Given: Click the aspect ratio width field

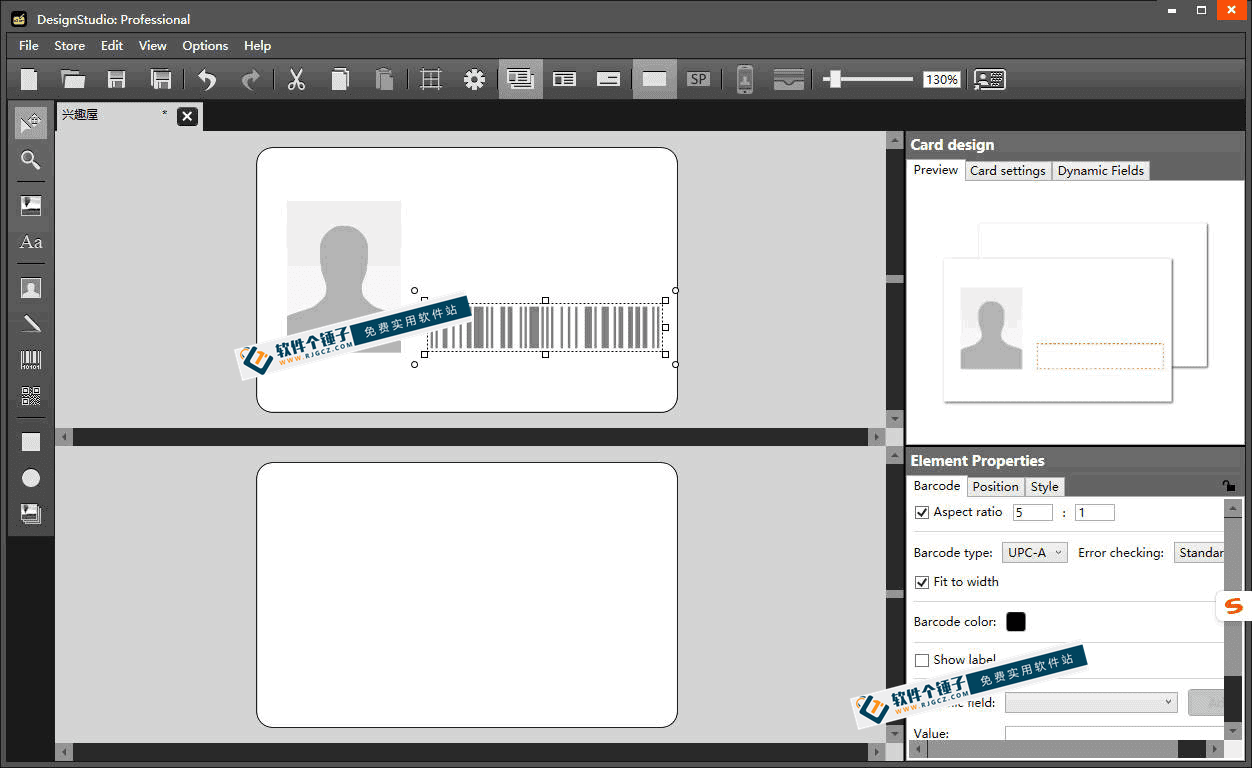Looking at the screenshot, I should 1032,512.
